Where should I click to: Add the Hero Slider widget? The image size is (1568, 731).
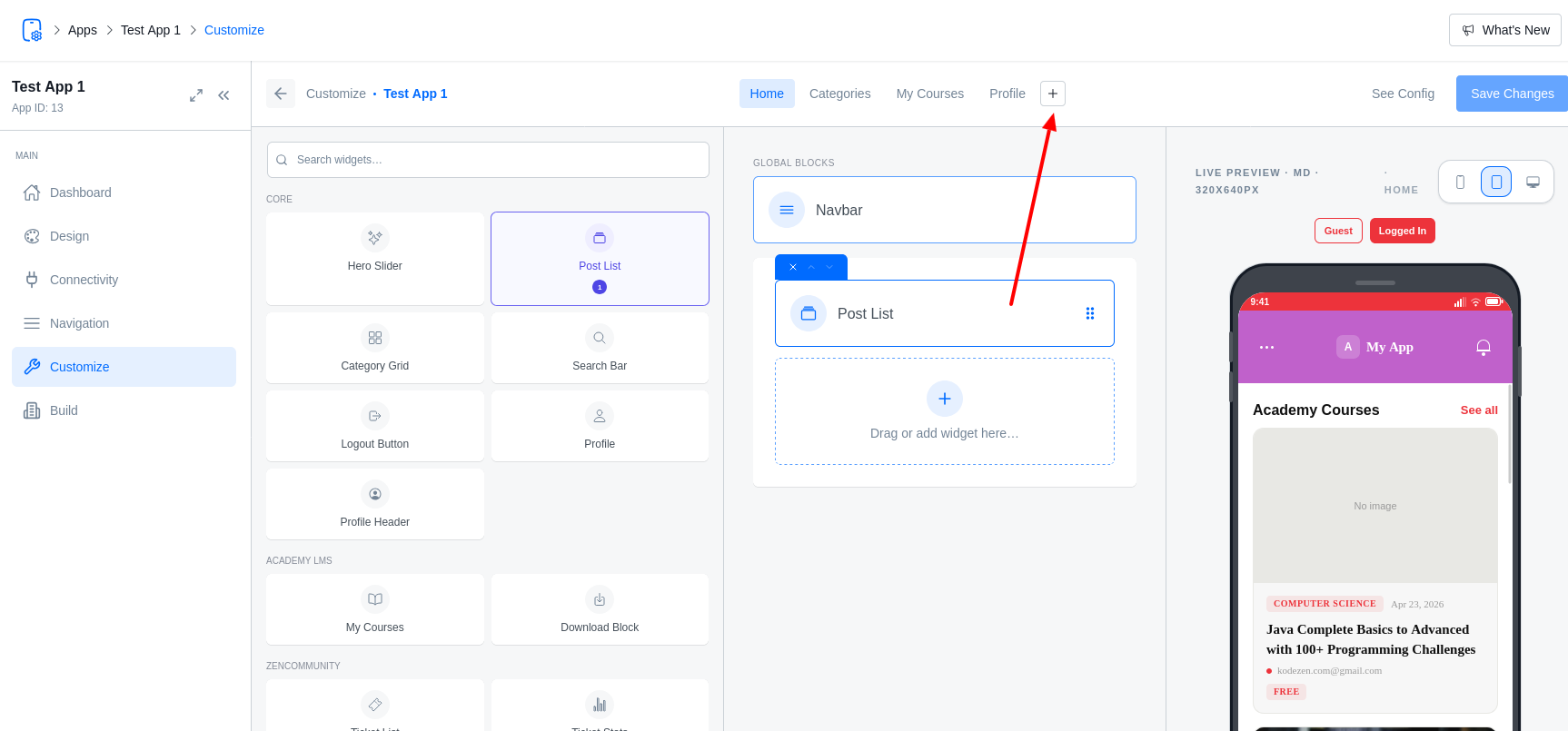pyautogui.click(x=375, y=259)
